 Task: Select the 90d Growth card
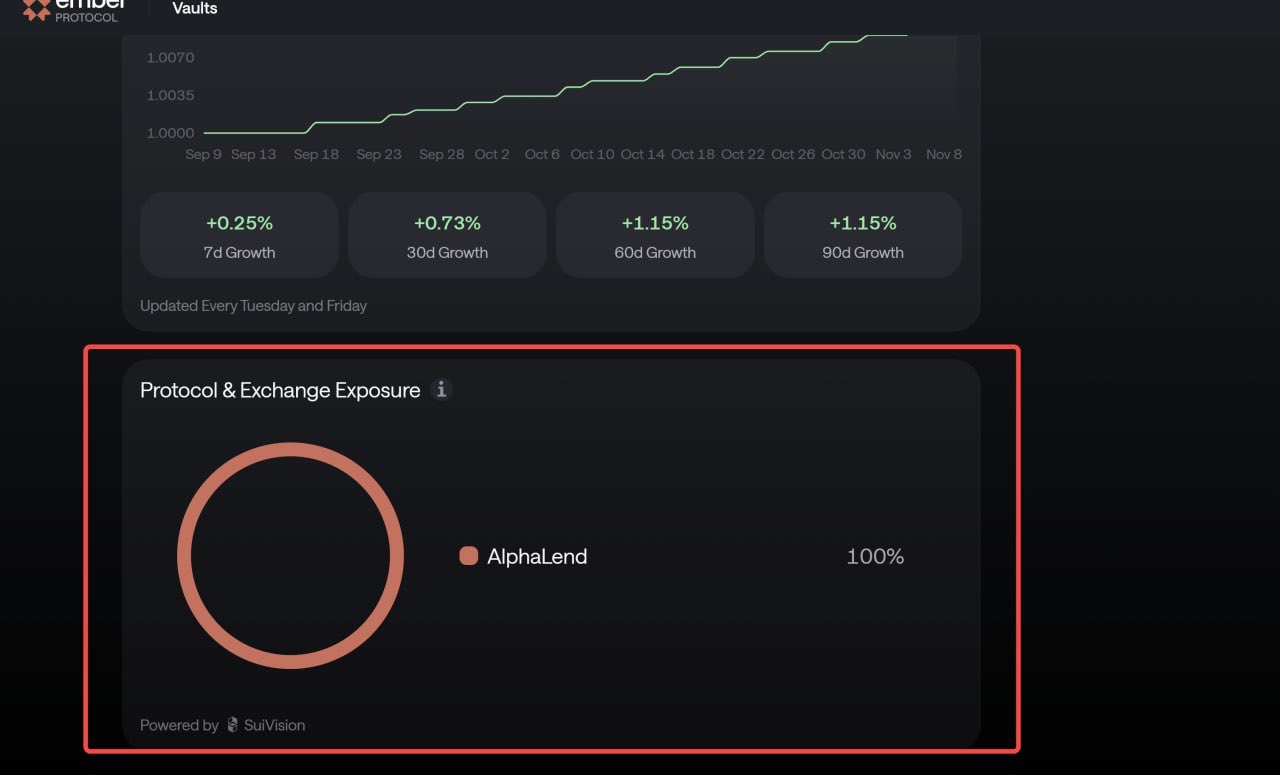pyautogui.click(x=863, y=235)
